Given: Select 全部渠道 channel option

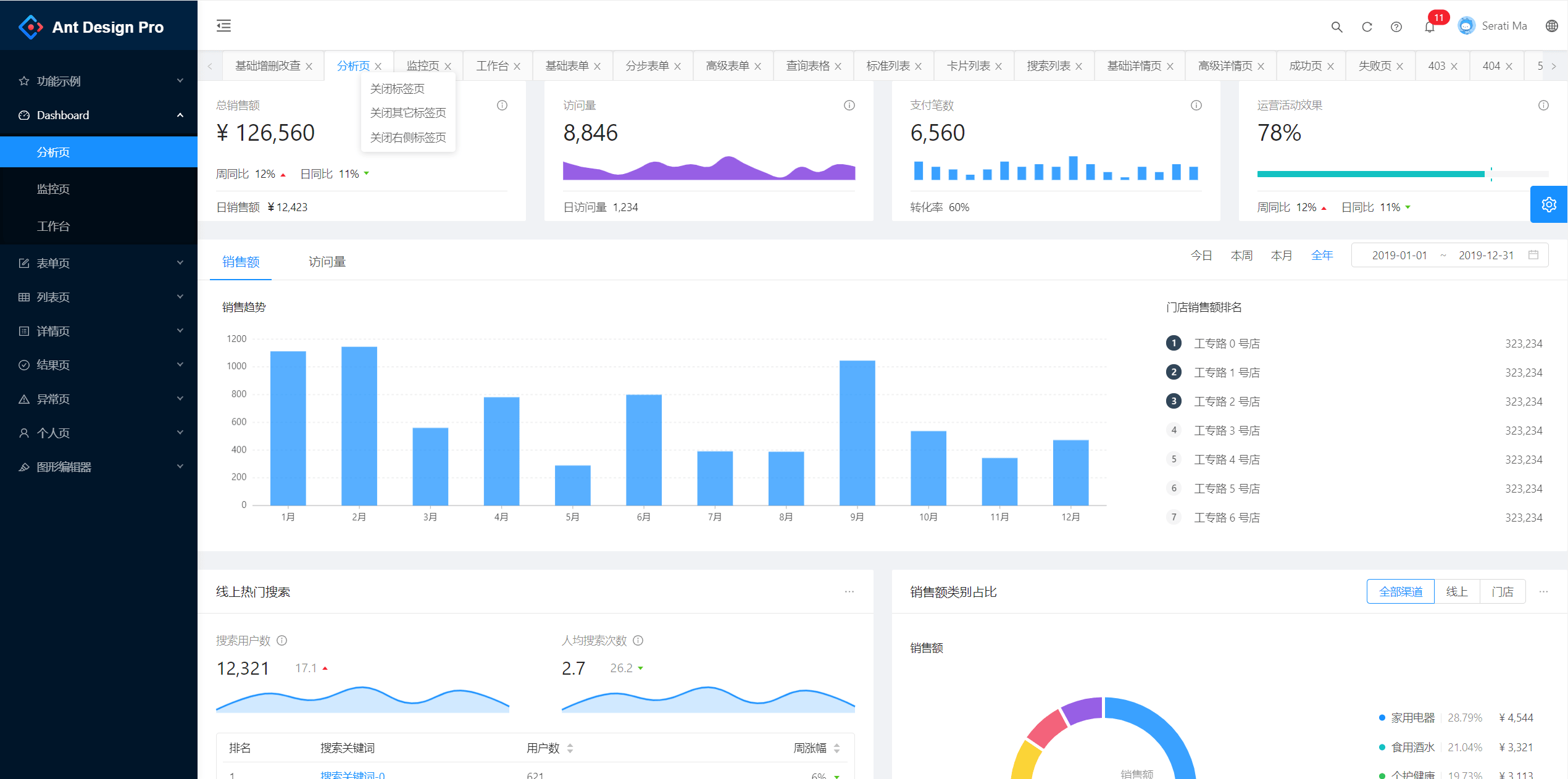Looking at the screenshot, I should click(1401, 591).
